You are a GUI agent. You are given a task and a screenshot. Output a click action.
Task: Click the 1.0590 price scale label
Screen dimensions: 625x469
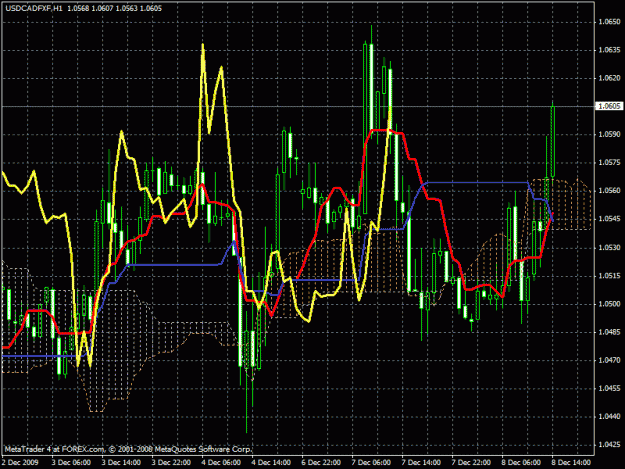tap(609, 134)
